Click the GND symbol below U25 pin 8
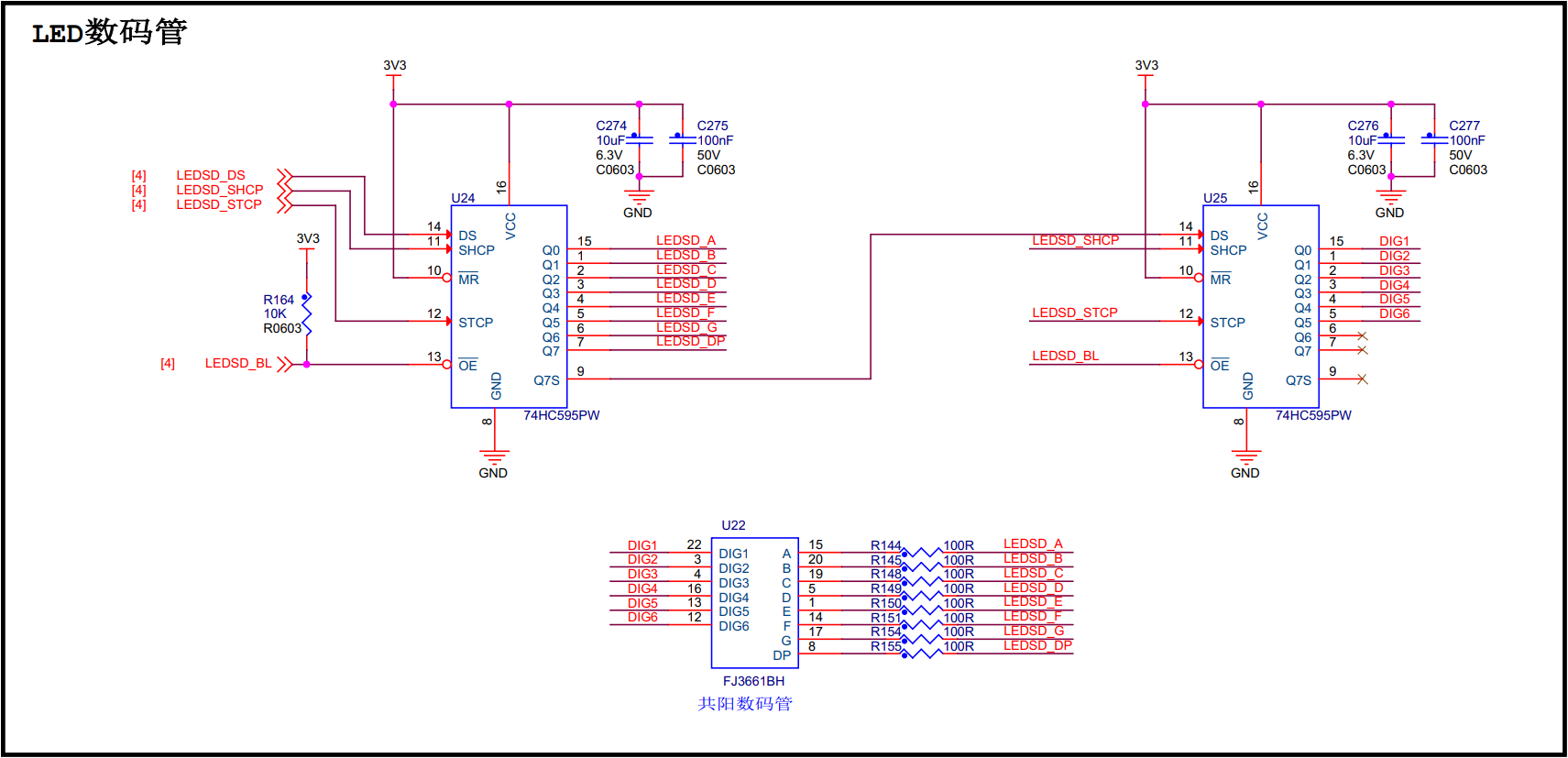The image size is (1568, 758). click(x=1246, y=456)
